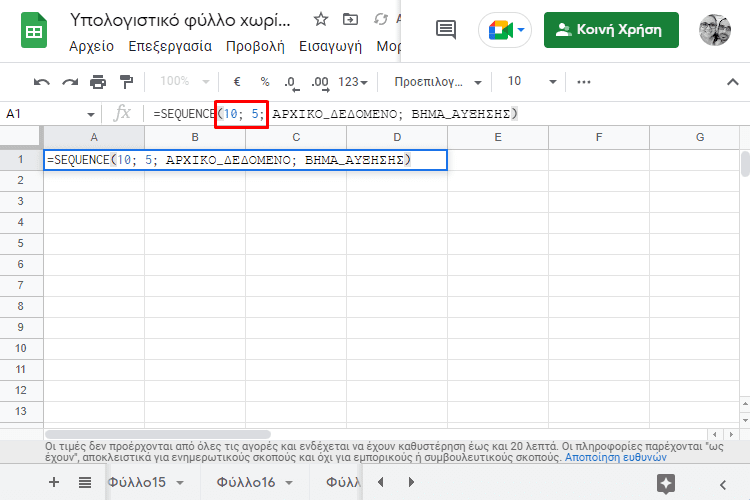Screen dimensions: 750x500
Task: Start a Google Meet call
Action: click(505, 31)
